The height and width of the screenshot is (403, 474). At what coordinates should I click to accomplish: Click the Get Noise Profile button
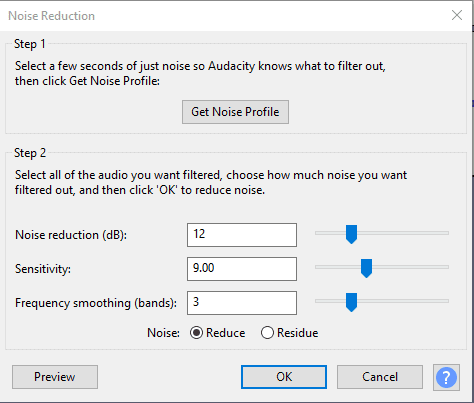(x=235, y=112)
